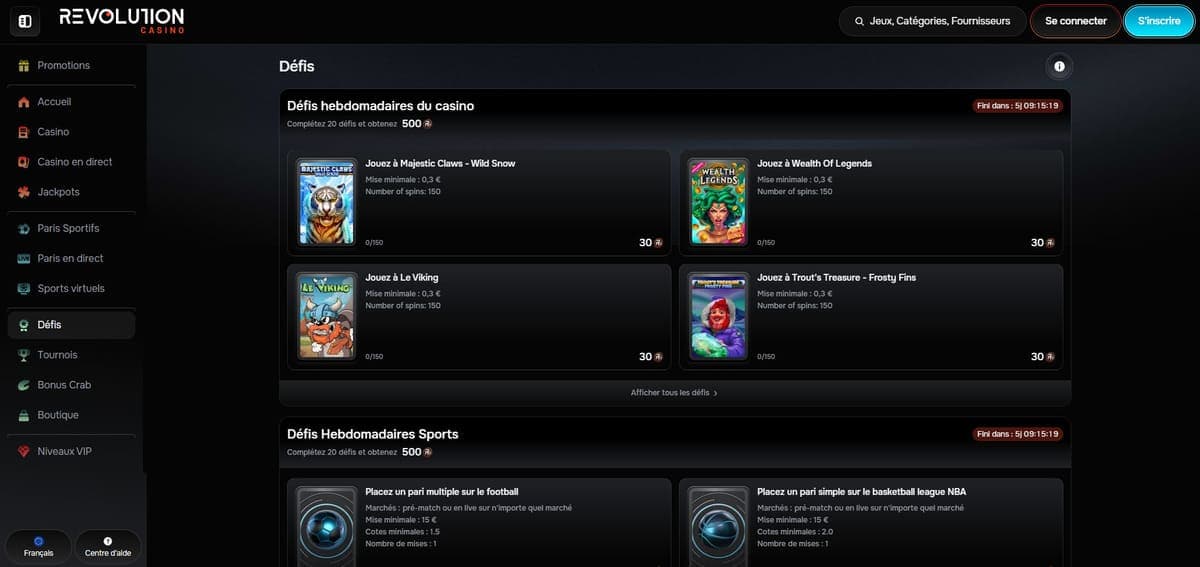
Task: Open the Trout's Treasure thumbnail
Action: [718, 316]
